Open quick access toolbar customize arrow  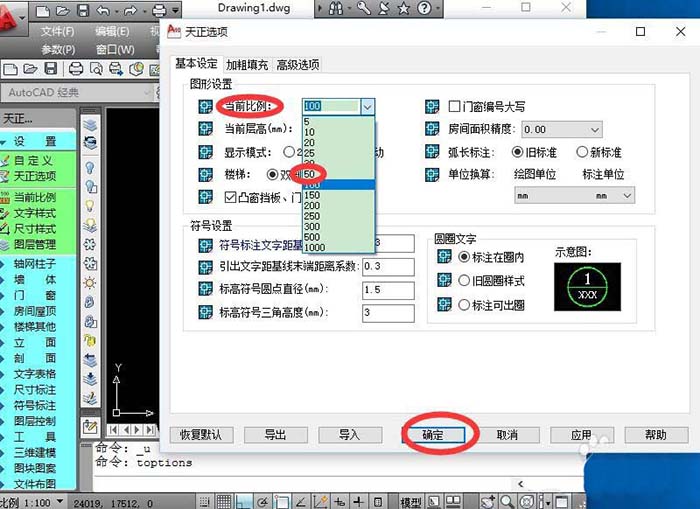175,10
